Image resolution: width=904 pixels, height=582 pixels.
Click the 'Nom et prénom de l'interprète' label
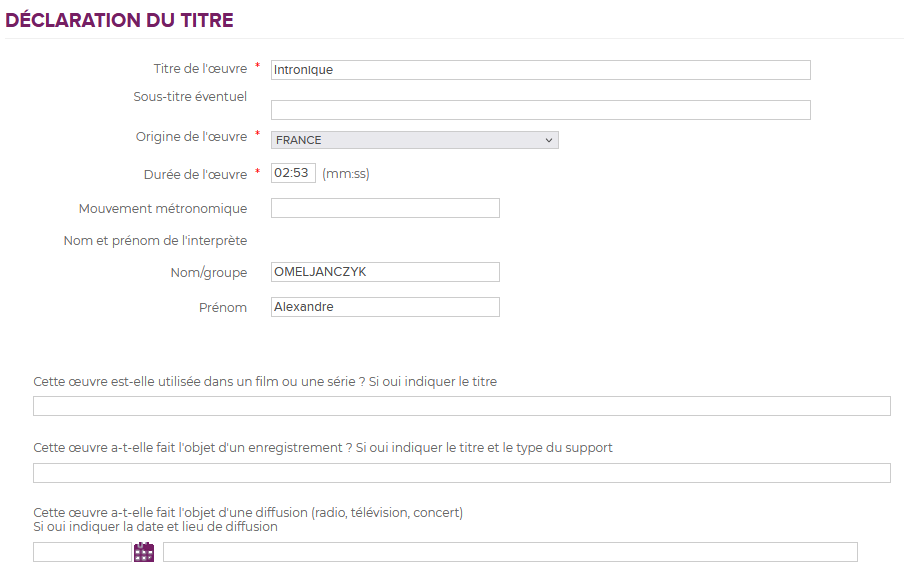click(155, 241)
